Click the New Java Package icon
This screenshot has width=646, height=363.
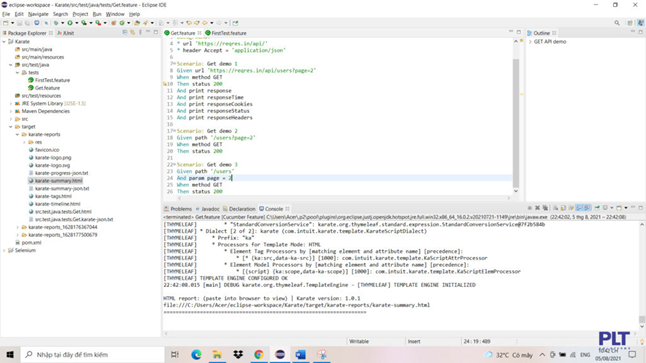point(113,23)
